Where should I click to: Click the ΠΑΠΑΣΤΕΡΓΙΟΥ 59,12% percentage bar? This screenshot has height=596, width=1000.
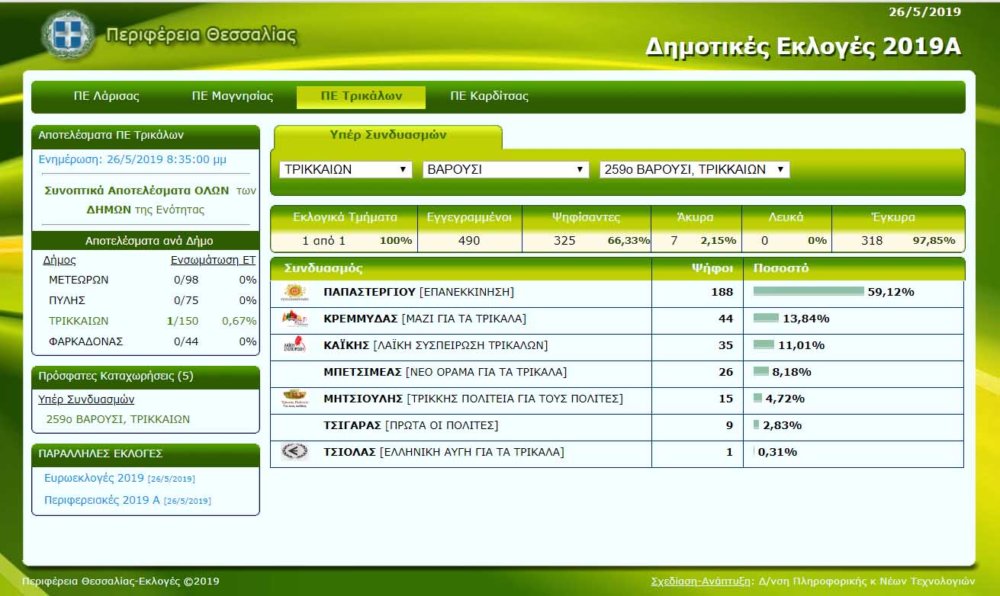tap(808, 292)
